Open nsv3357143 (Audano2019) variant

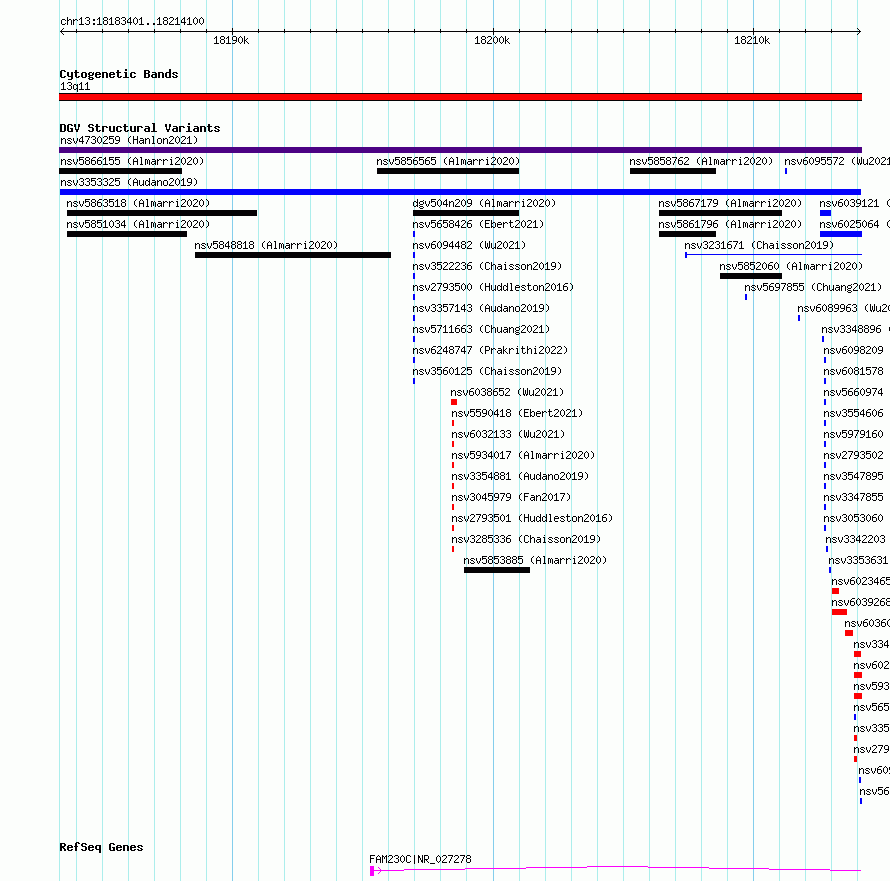481,308
